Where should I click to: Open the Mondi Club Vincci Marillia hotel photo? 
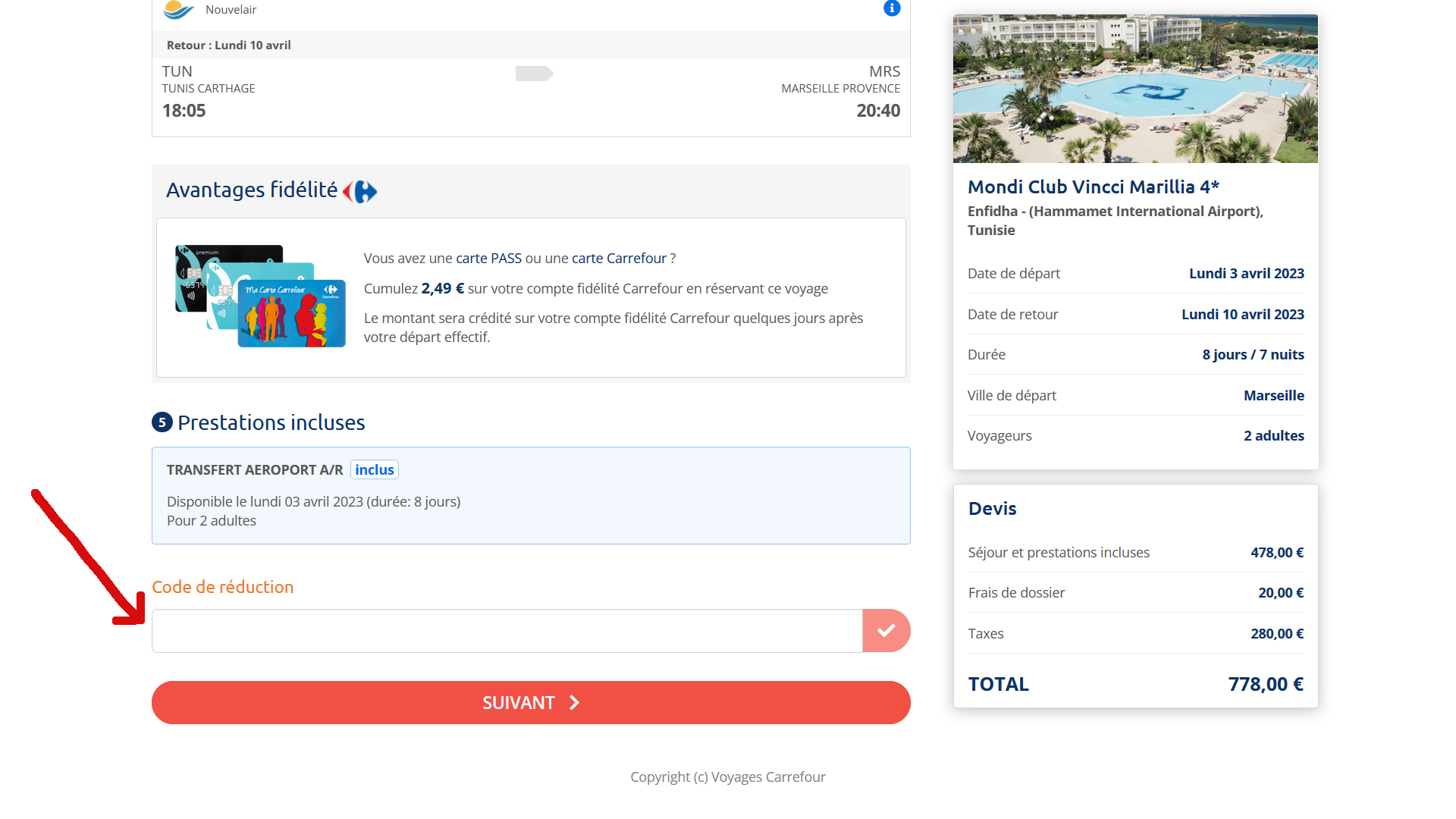(1135, 89)
